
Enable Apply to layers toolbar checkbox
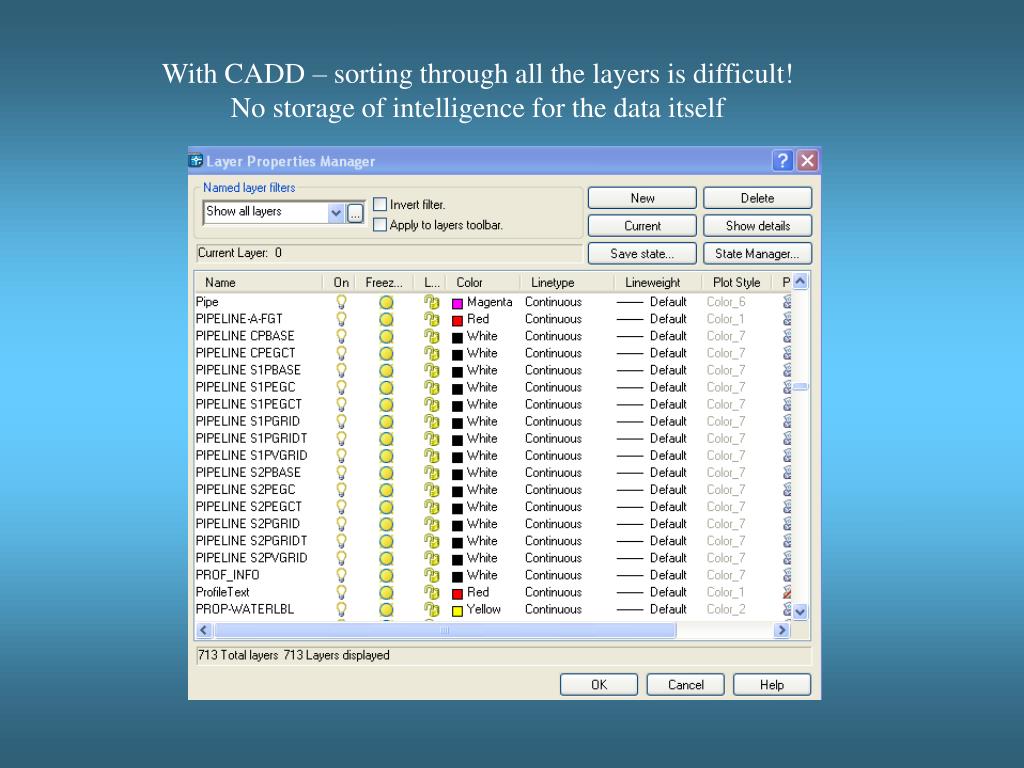tap(379, 225)
